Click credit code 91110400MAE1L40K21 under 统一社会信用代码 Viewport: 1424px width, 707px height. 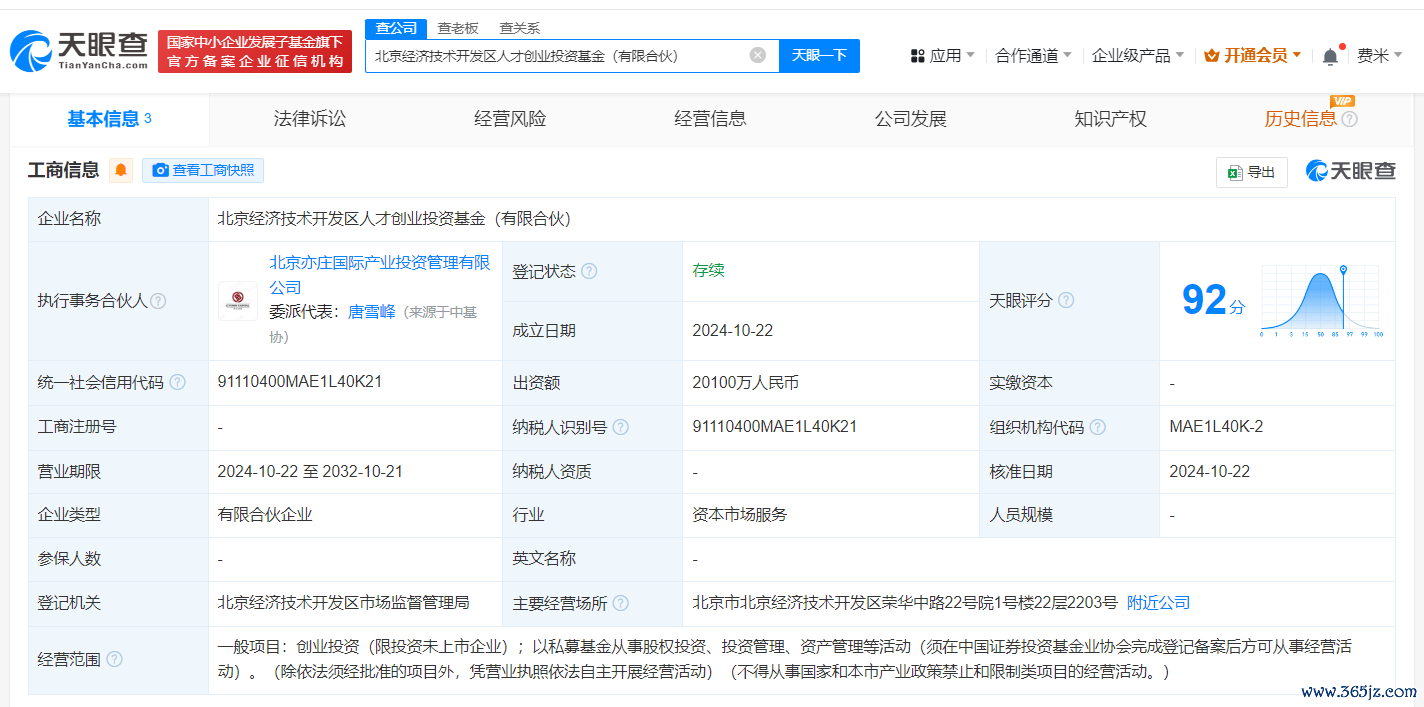click(x=300, y=382)
